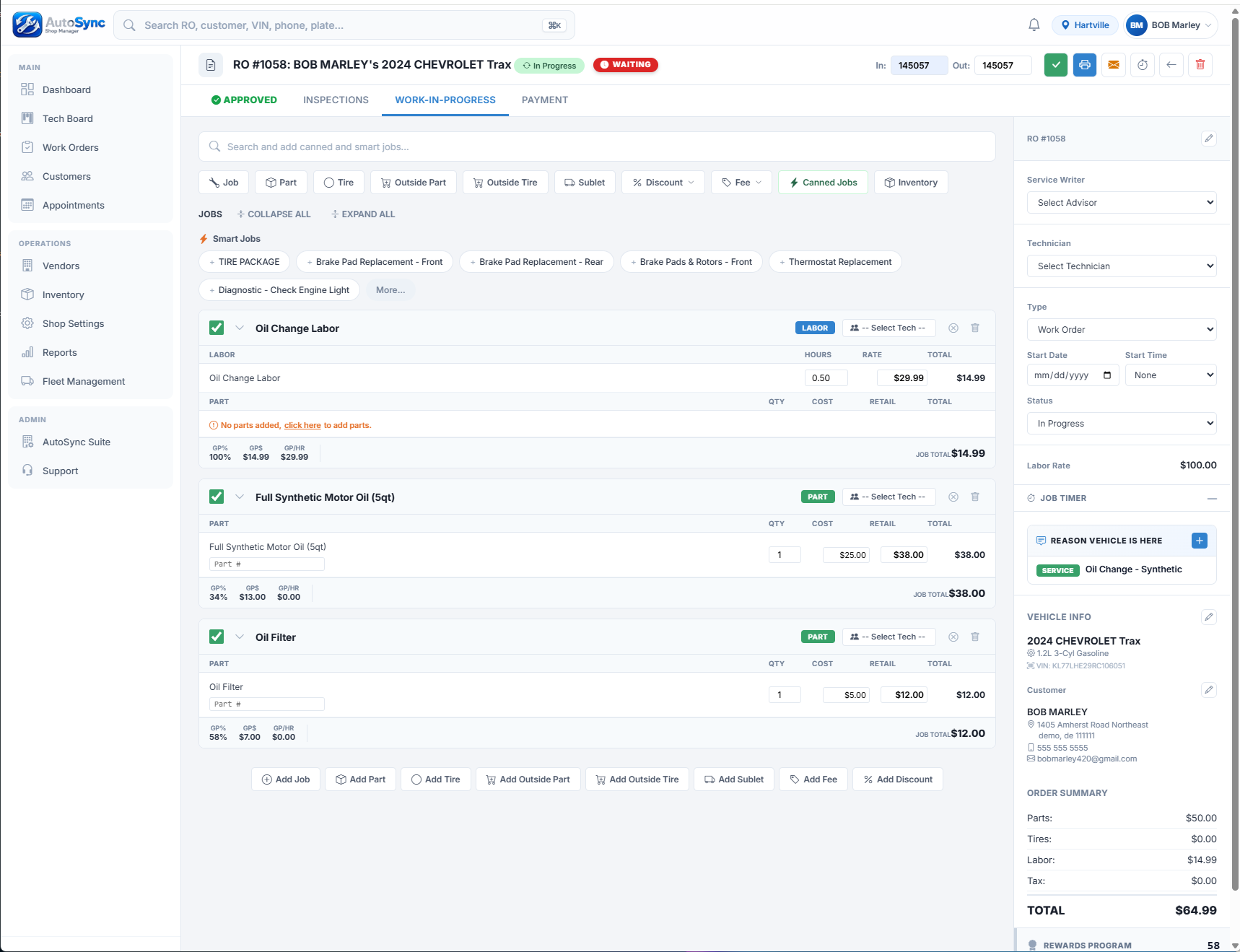Open the Payment tab
Image resolution: width=1240 pixels, height=952 pixels.
[x=545, y=100]
